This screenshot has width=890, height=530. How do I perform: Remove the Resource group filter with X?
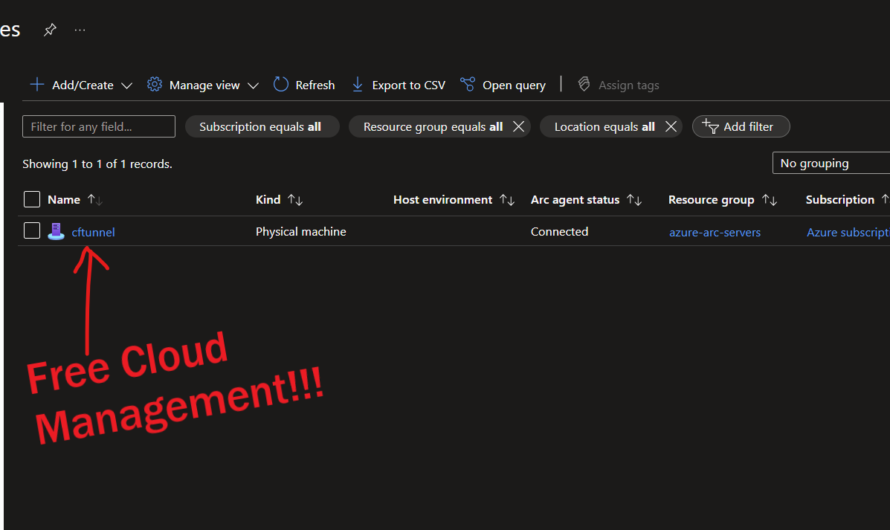click(x=518, y=127)
